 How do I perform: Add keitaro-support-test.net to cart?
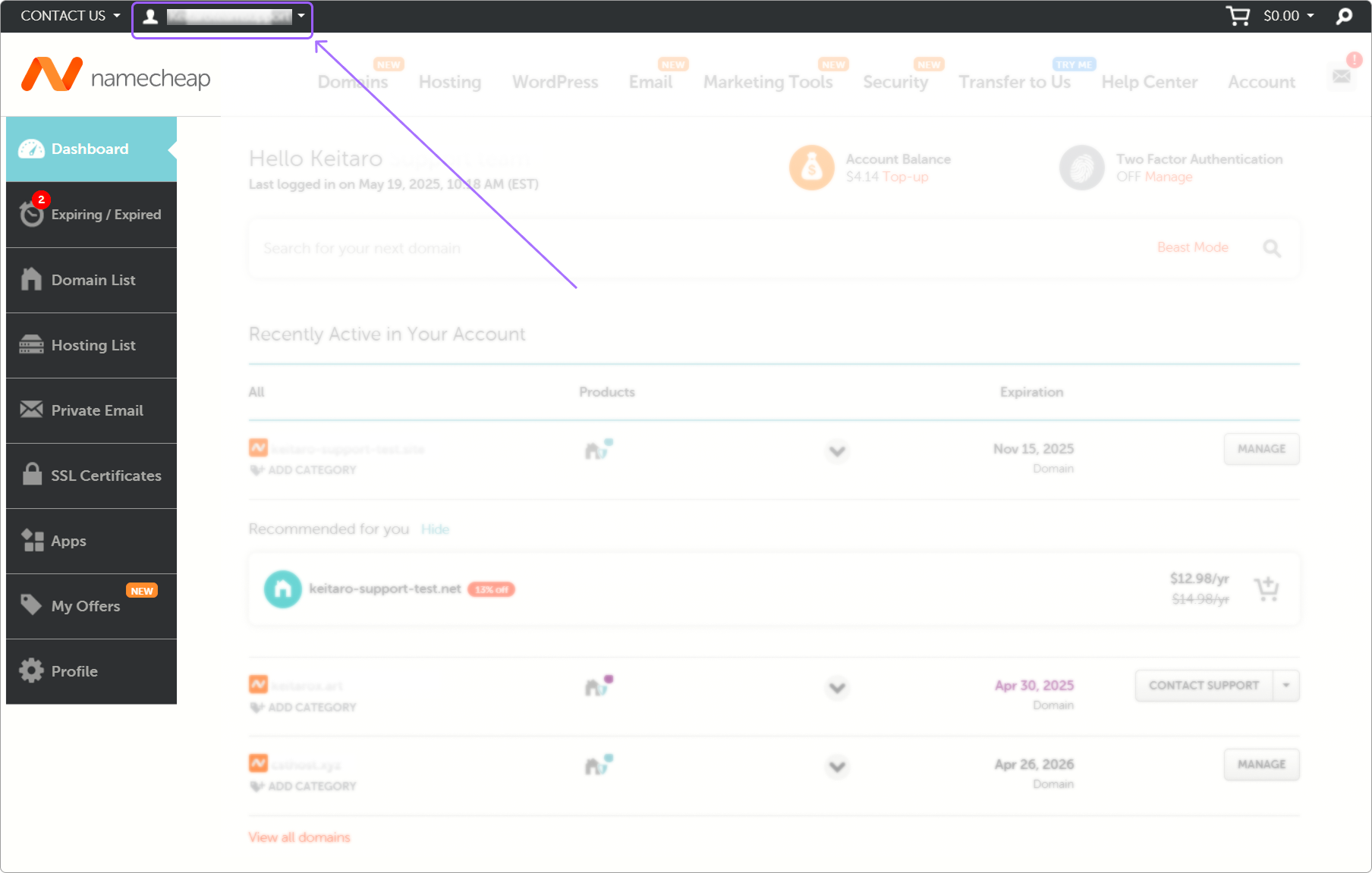tap(1266, 589)
